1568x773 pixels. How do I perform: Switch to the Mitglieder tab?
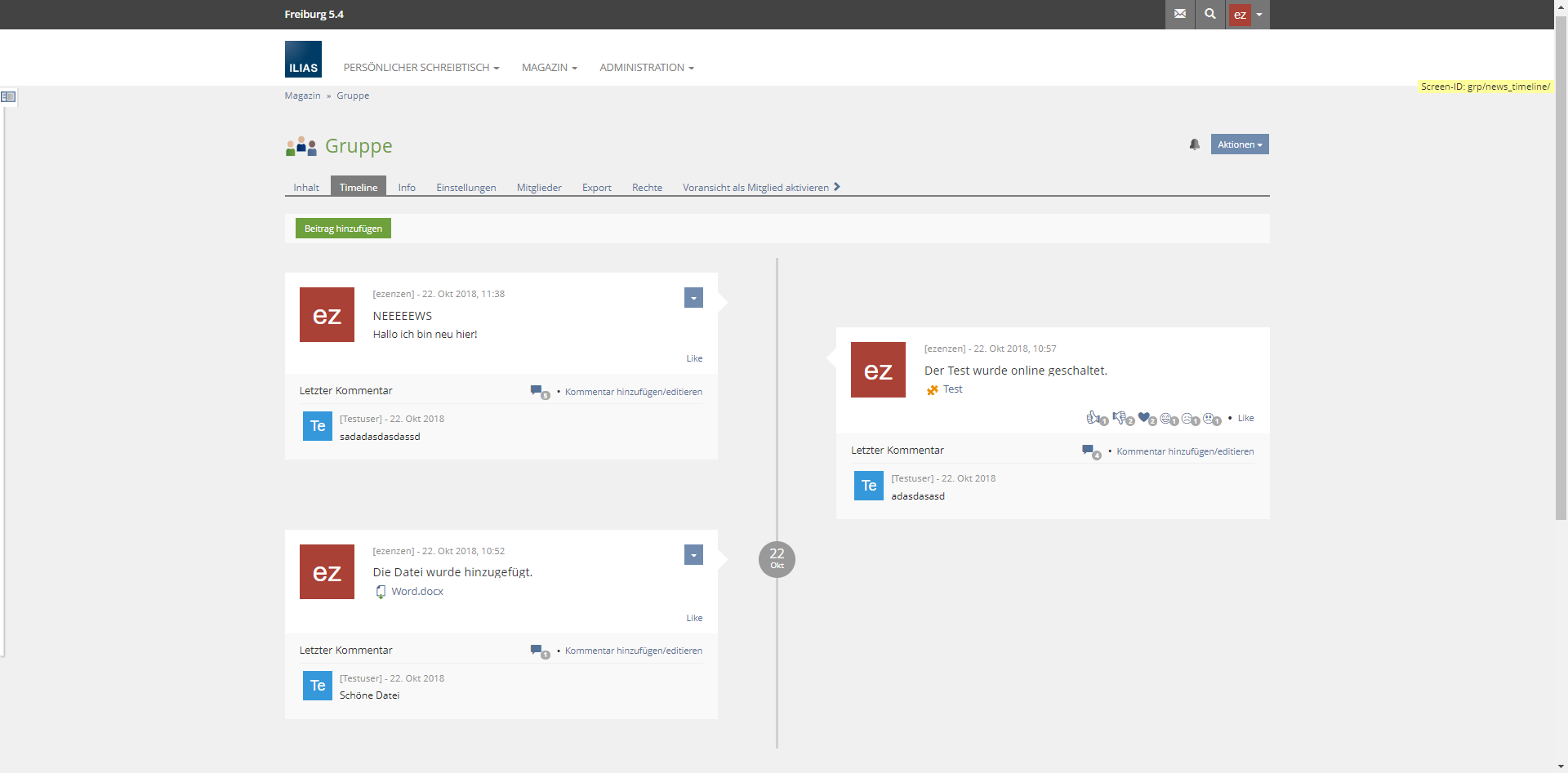[538, 188]
